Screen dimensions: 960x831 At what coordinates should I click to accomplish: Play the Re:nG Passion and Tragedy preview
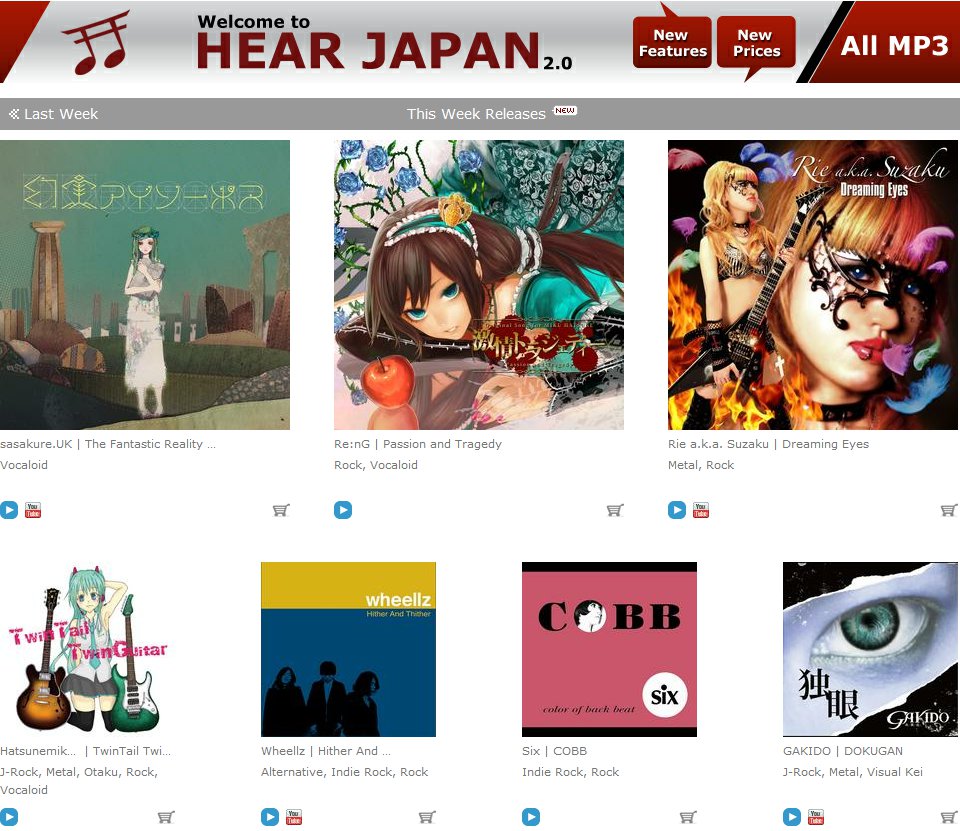coord(343,510)
